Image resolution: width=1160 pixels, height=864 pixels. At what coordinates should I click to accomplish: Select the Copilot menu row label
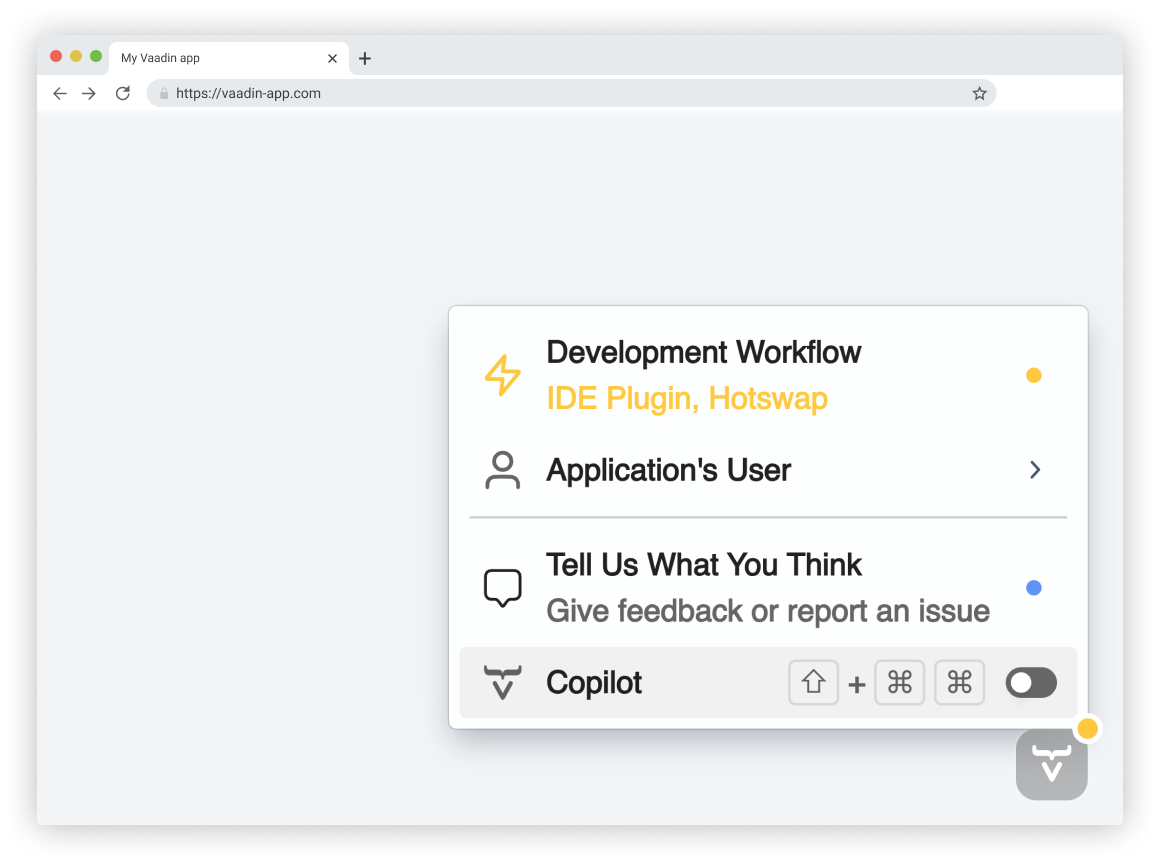(594, 683)
